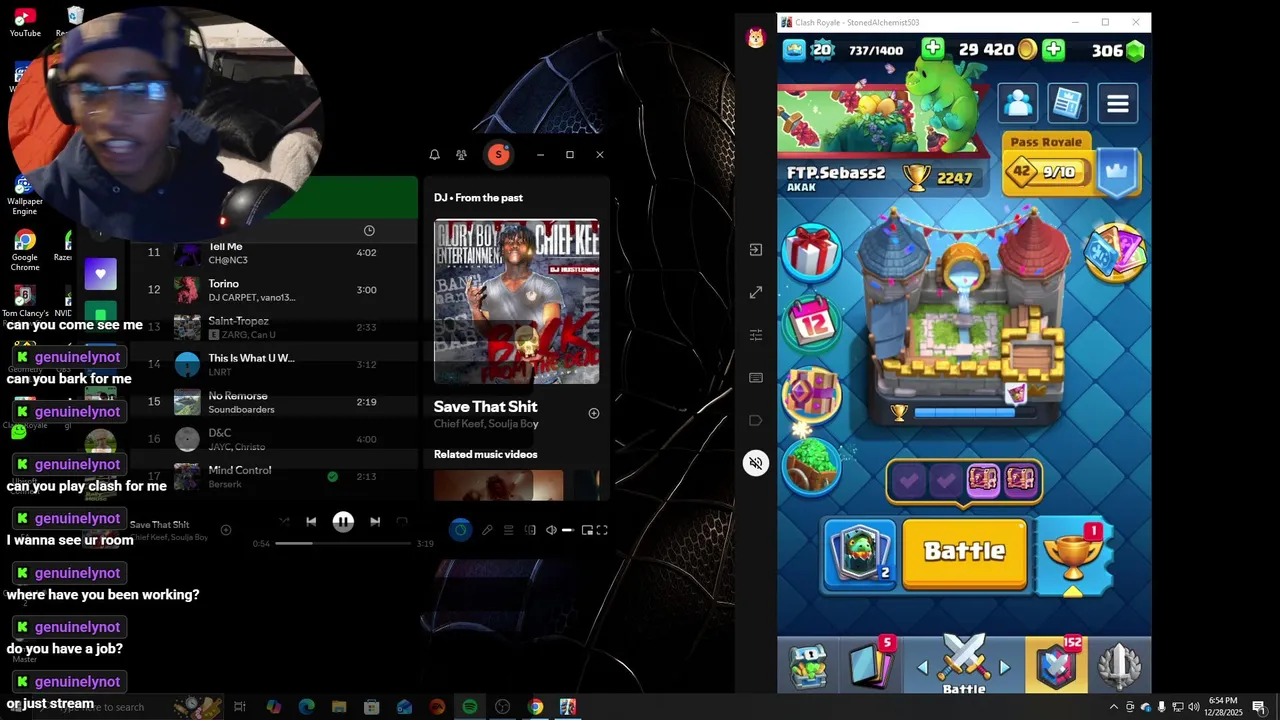1280x720 pixels.
Task: Add current track to Liked Songs in player bar
Action: point(226,530)
